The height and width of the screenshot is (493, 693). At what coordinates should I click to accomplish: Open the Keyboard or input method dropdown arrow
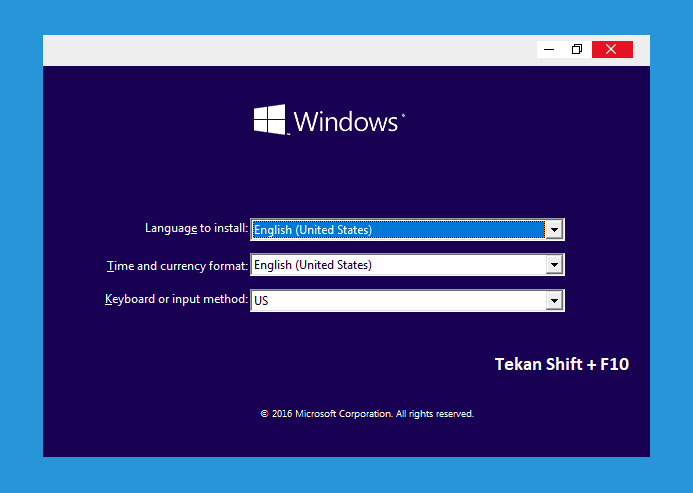coord(554,301)
